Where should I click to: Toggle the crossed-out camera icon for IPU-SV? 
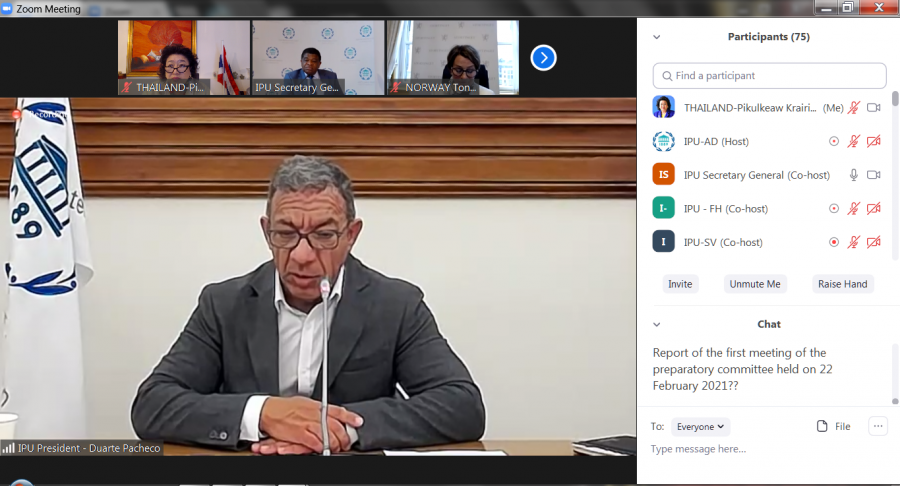873,242
